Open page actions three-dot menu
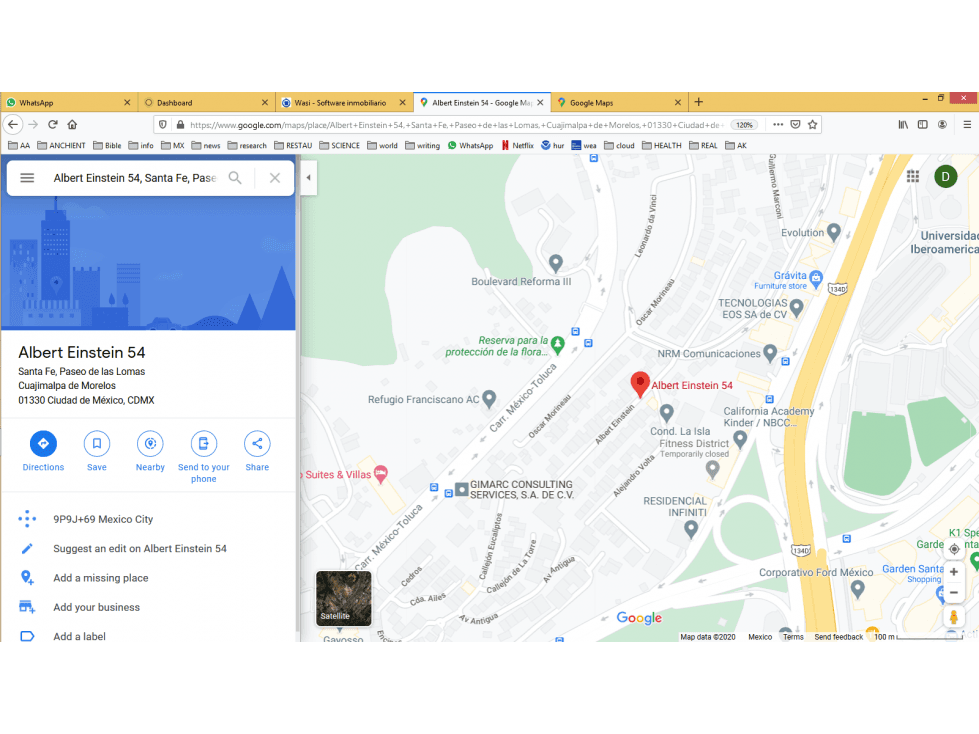The height and width of the screenshot is (734, 979). point(777,124)
